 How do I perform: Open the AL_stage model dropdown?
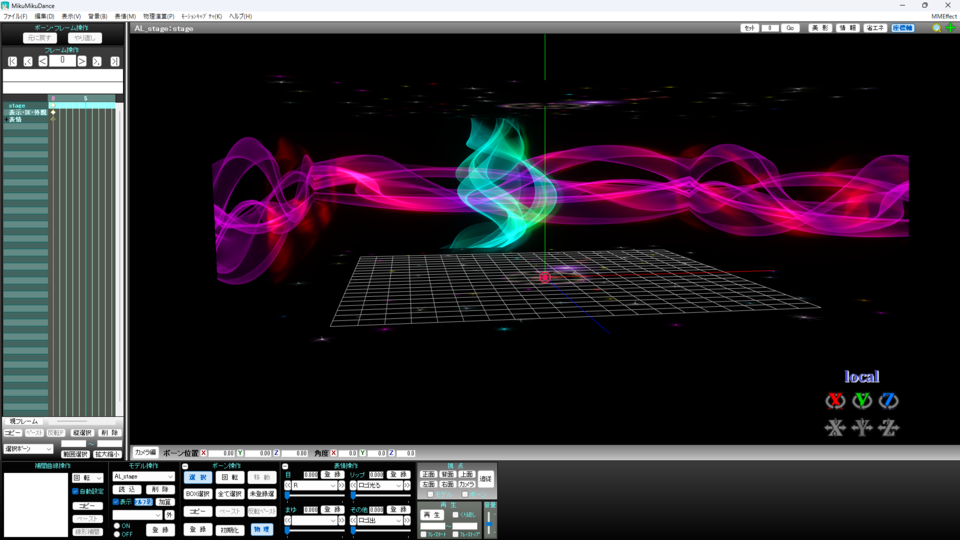tap(143, 477)
